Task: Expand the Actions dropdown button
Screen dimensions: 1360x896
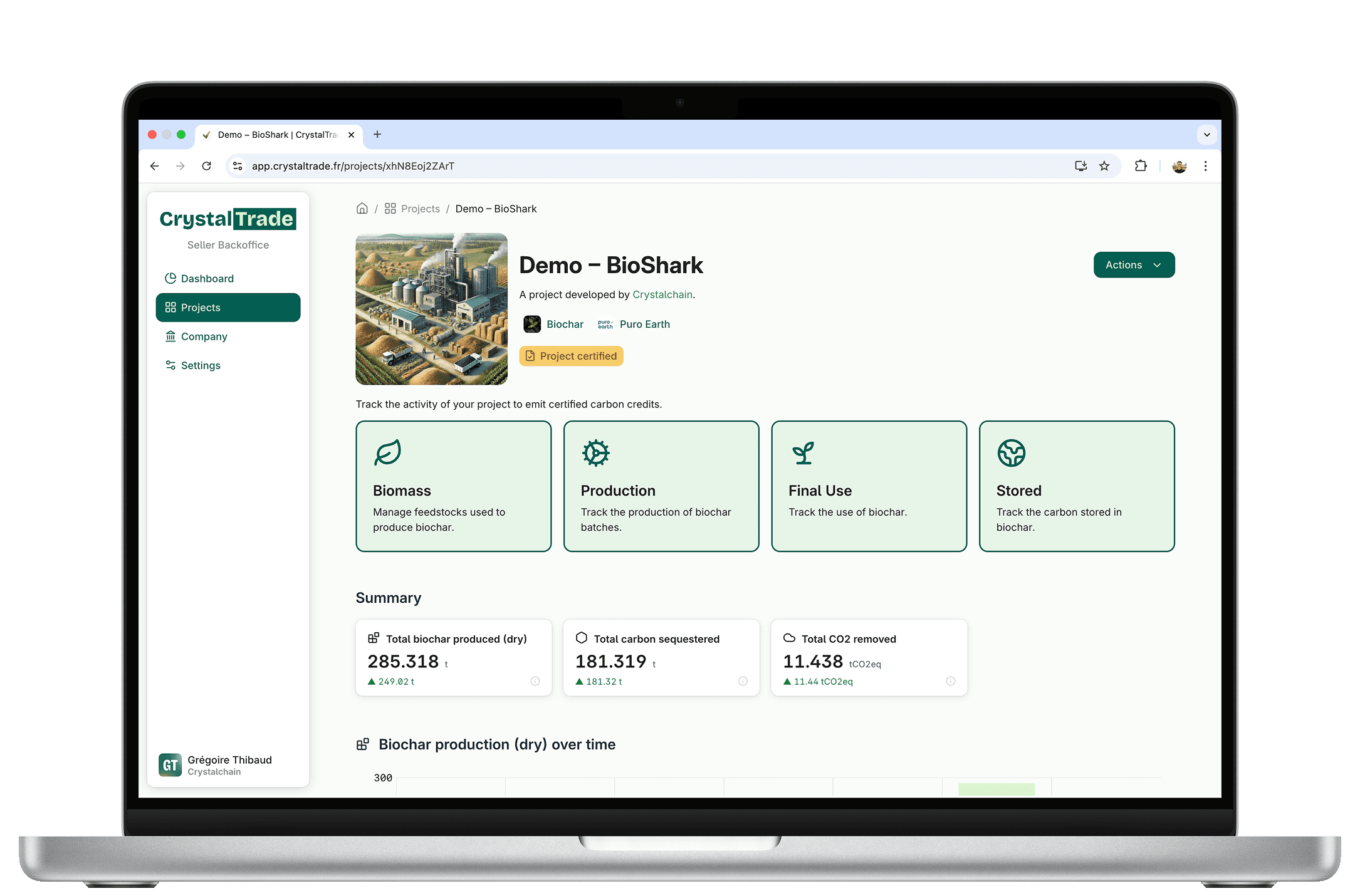Action: (1134, 265)
